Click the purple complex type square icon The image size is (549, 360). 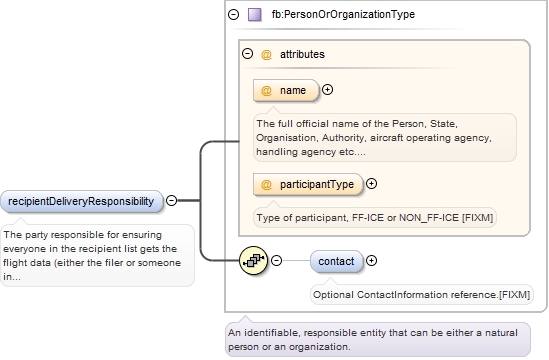point(255,14)
